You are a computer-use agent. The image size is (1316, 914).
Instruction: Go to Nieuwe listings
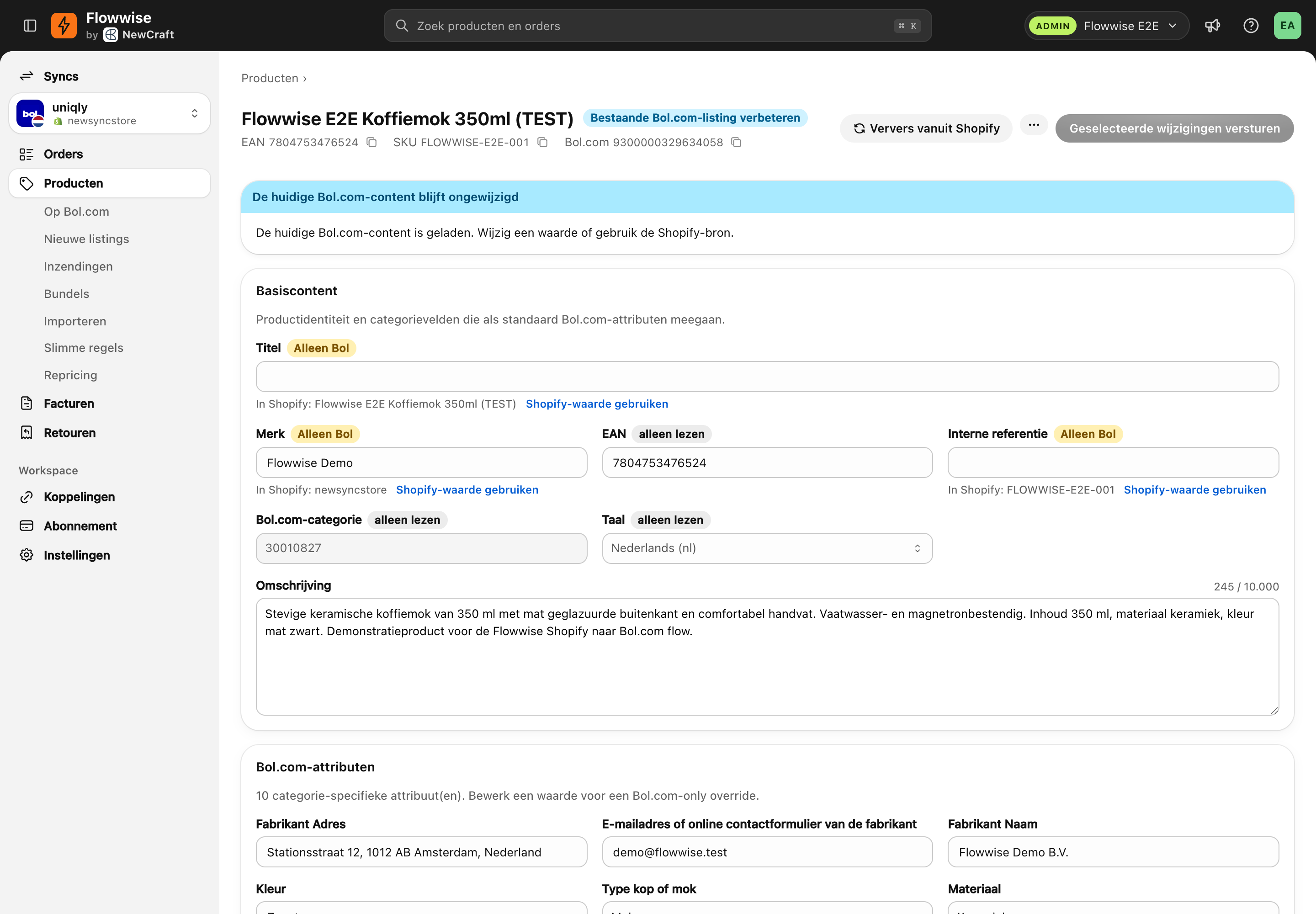point(86,239)
